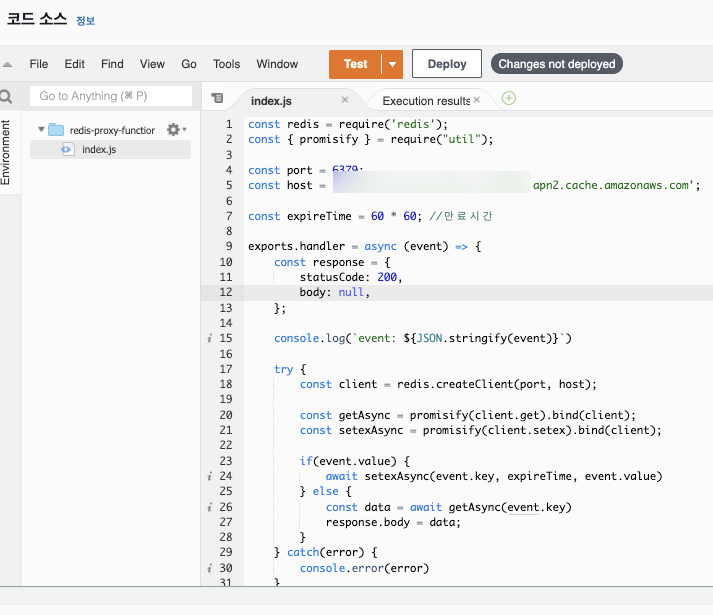Add a new tab with plus icon

pos(509,98)
